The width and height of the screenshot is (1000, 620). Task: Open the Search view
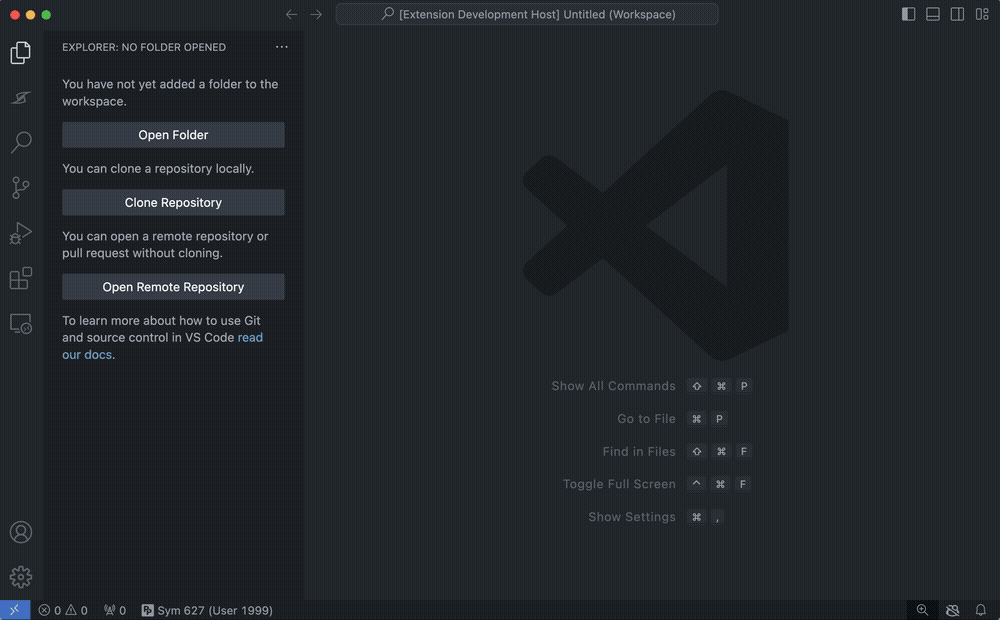pos(20,142)
